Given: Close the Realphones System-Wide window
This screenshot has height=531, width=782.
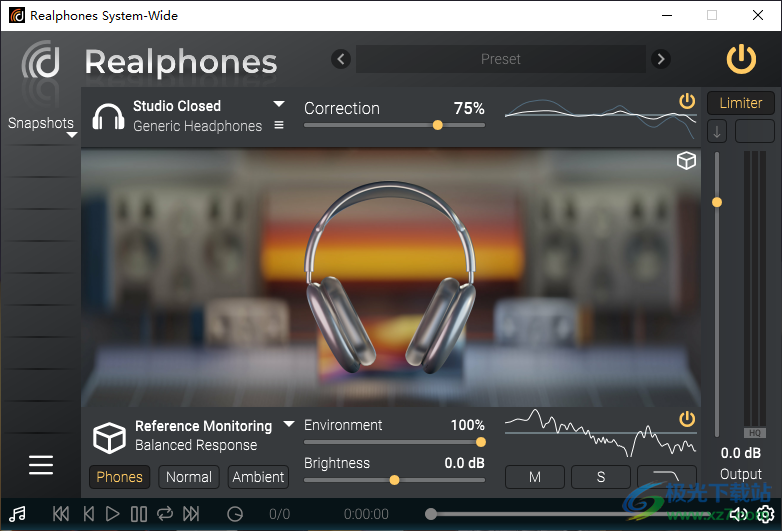Looking at the screenshot, I should (x=758, y=15).
